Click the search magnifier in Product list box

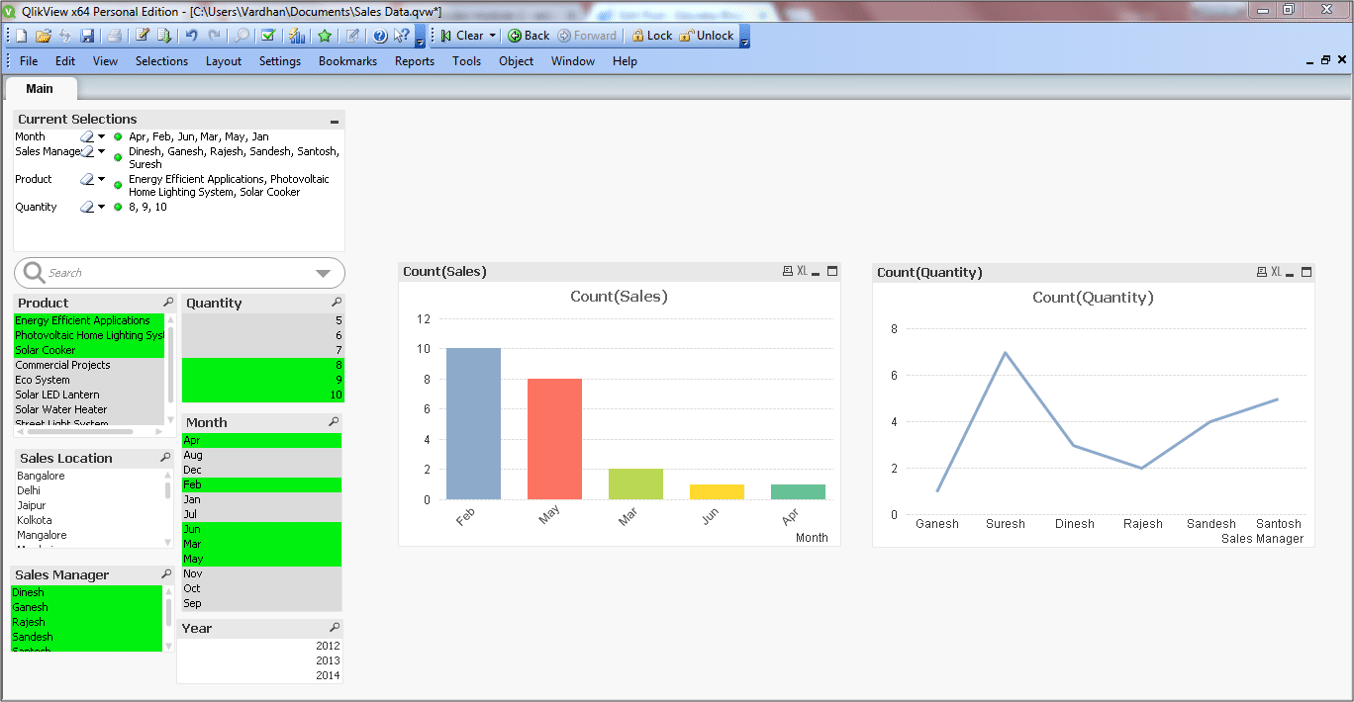tap(168, 303)
